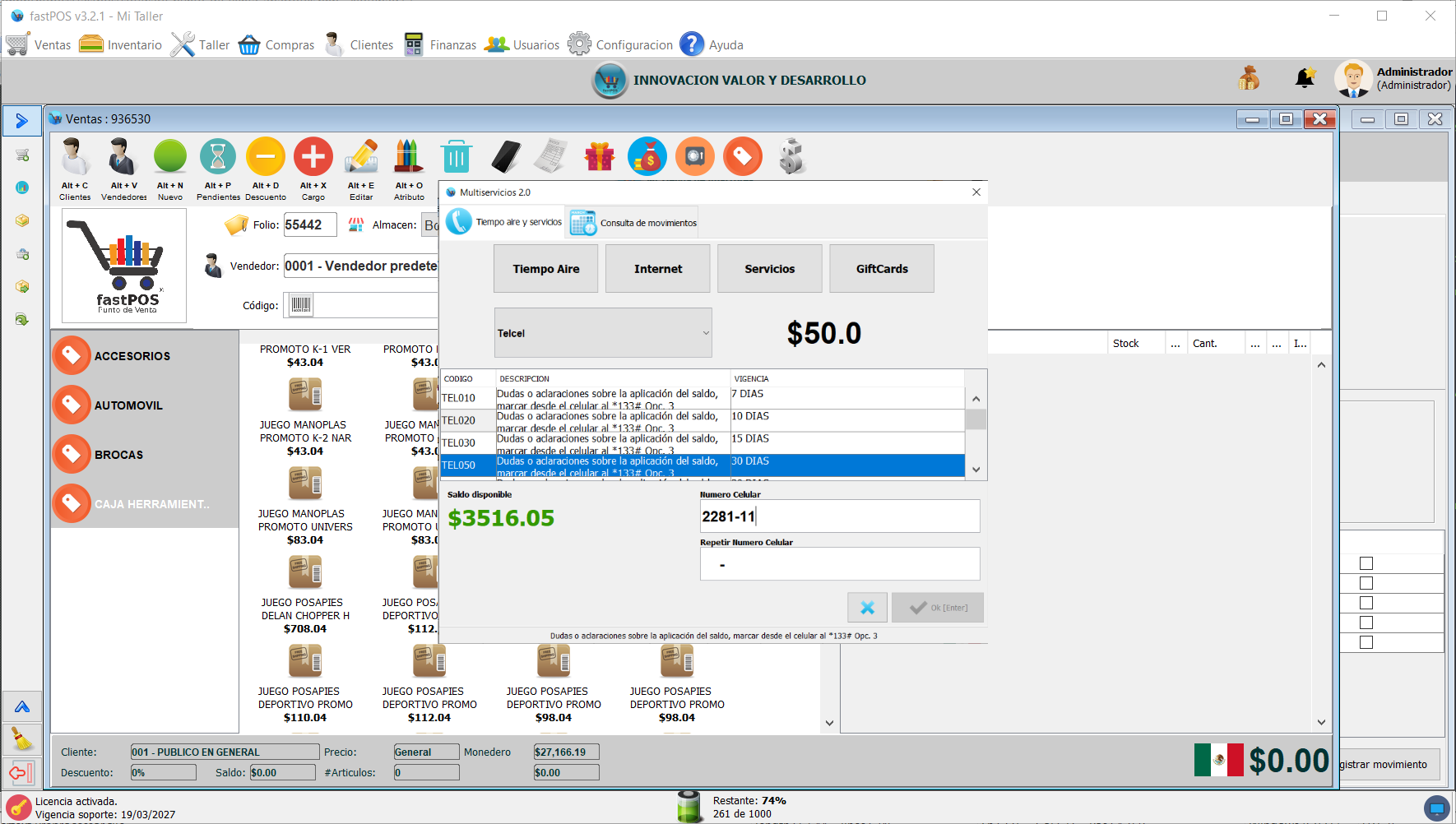Screen dimensions: 1456x824
Task: Add Cargo using the red plus icon
Action: (313, 157)
